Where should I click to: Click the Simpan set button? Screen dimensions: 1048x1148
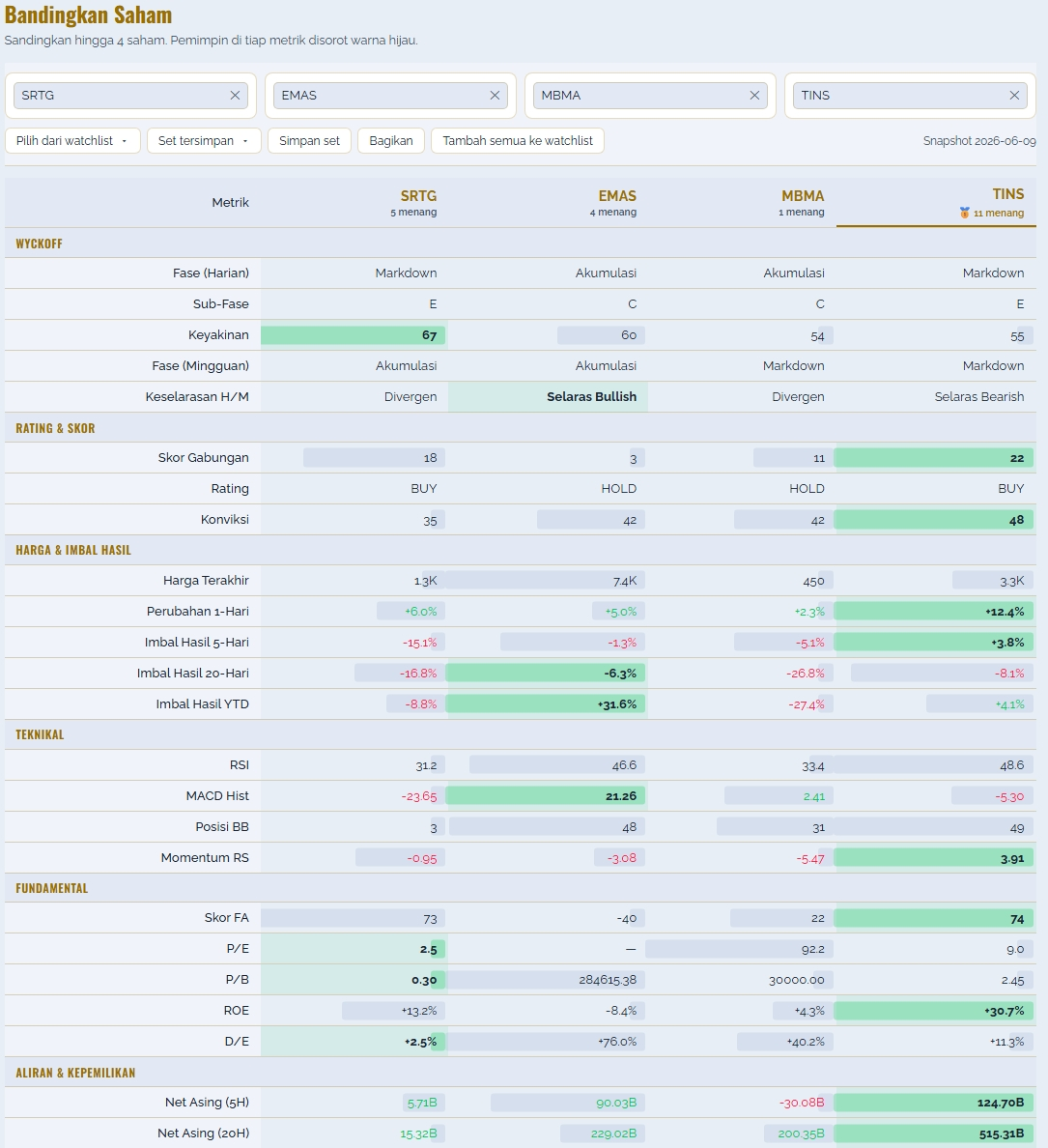click(x=309, y=140)
